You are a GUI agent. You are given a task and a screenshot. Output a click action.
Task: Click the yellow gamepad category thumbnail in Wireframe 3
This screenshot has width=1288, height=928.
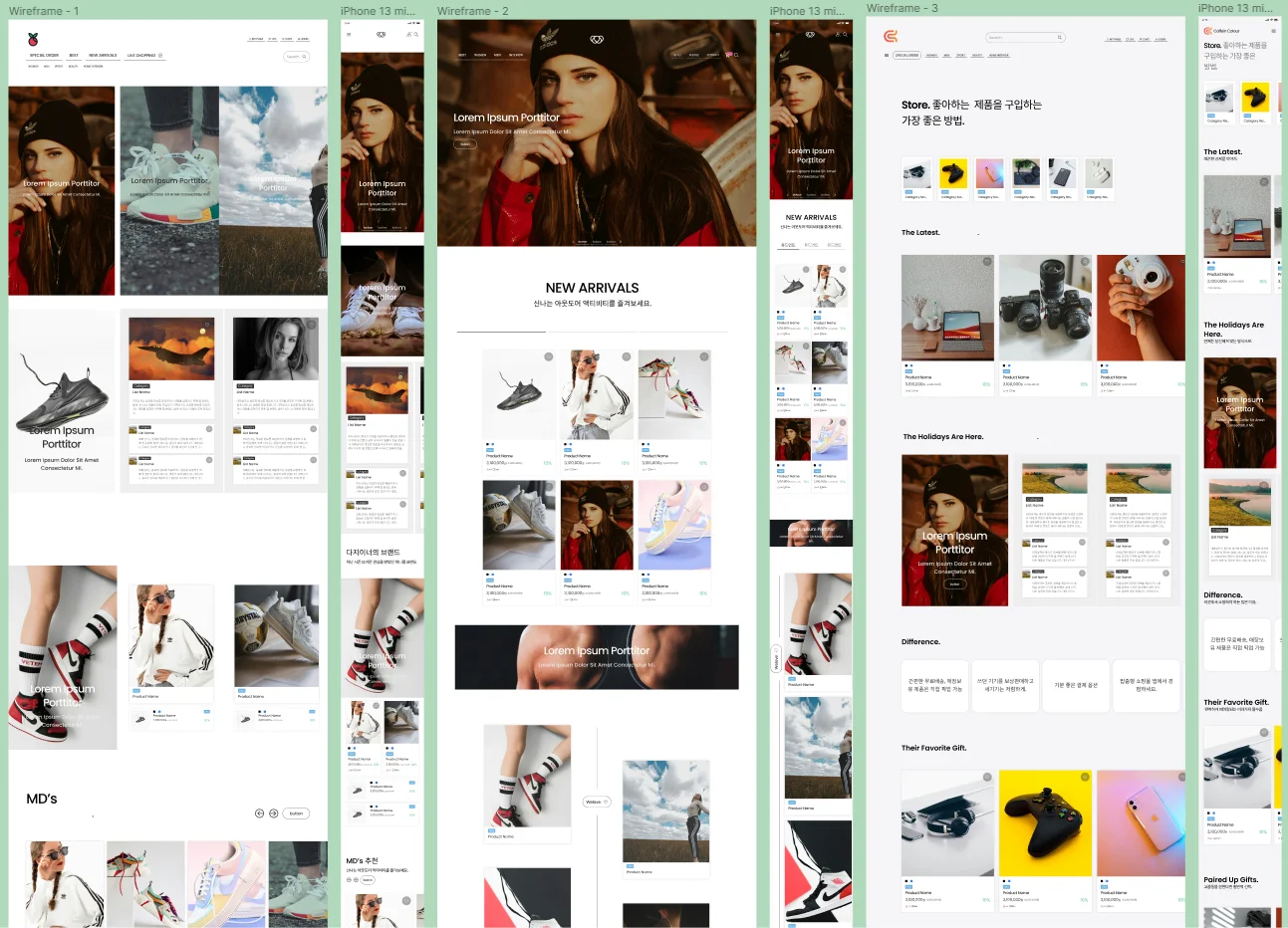click(952, 174)
